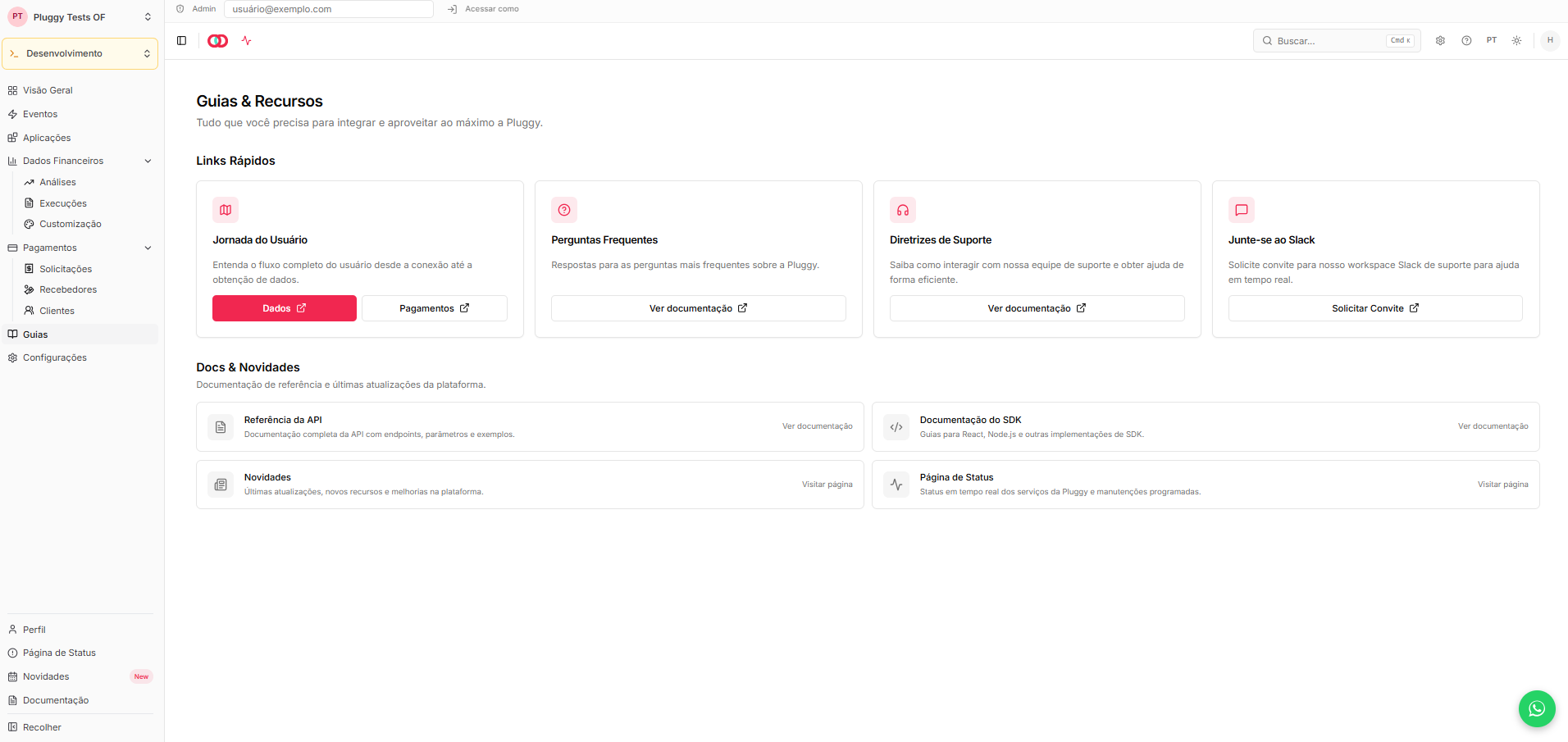Click the Links Rápidos heading
This screenshot has width=1568, height=742.
(x=235, y=161)
